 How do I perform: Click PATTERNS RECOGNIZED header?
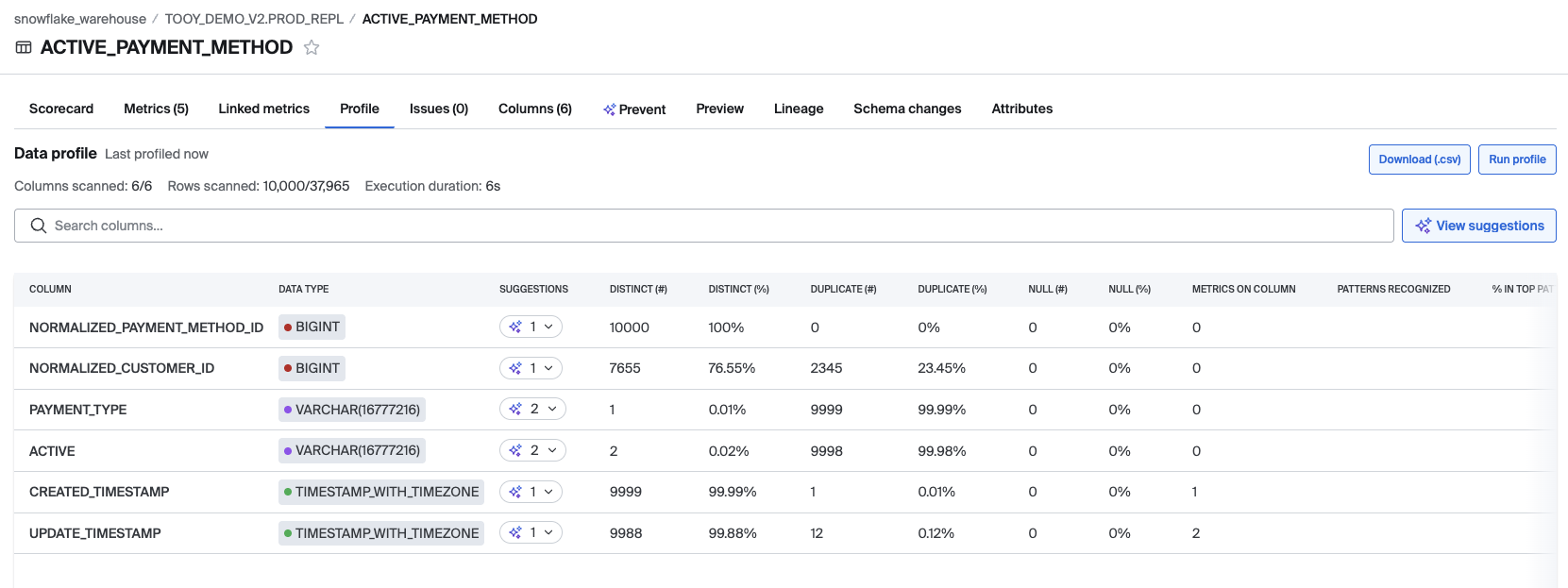coord(1393,289)
